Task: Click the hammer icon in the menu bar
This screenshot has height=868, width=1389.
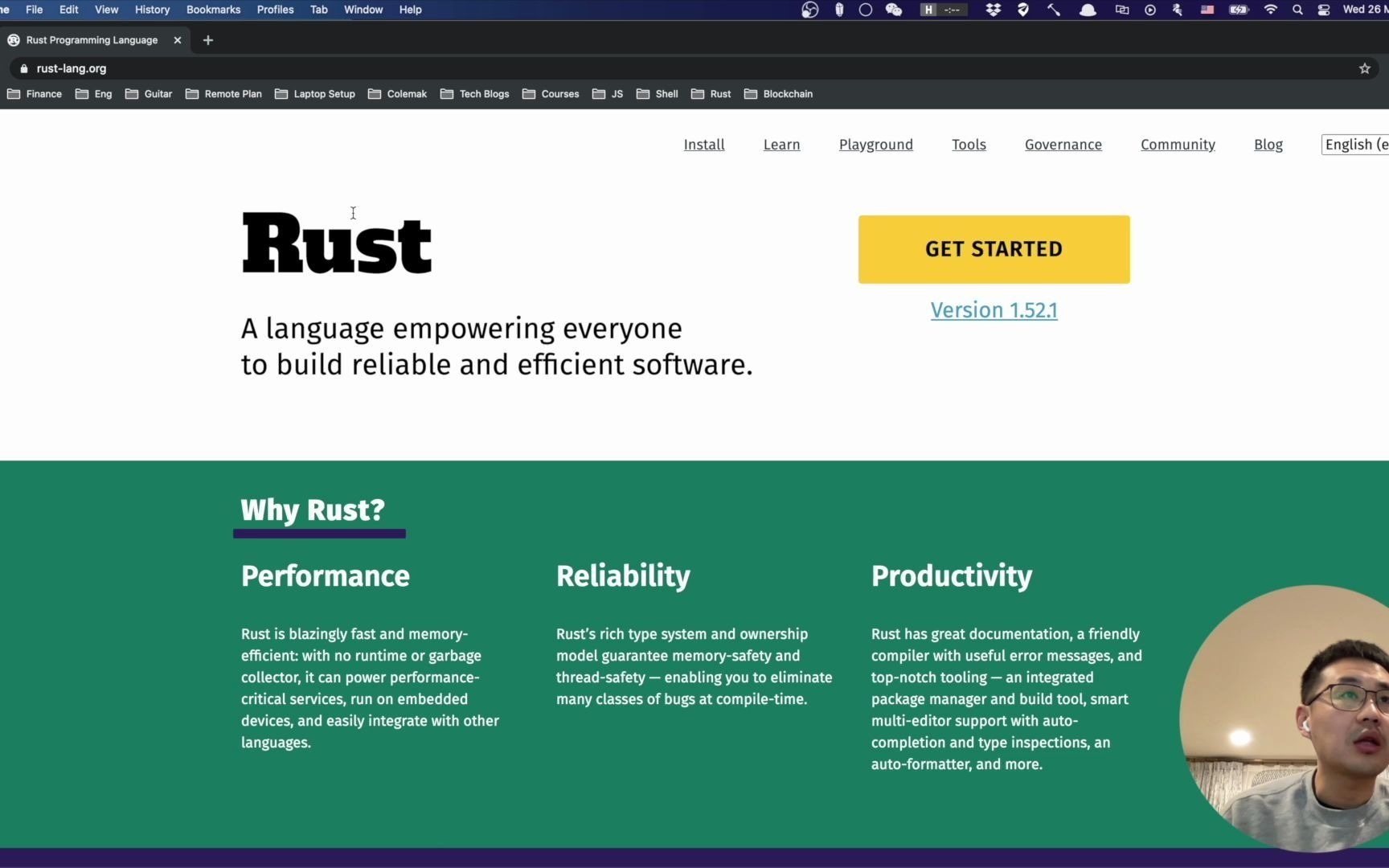Action: [1053, 10]
